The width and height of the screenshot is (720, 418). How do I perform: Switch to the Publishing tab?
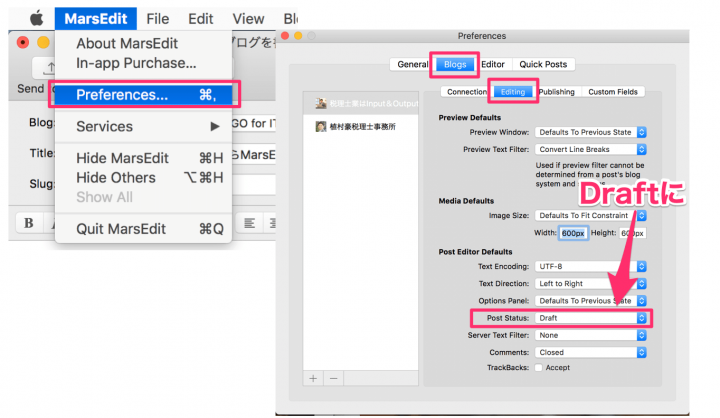click(x=557, y=92)
